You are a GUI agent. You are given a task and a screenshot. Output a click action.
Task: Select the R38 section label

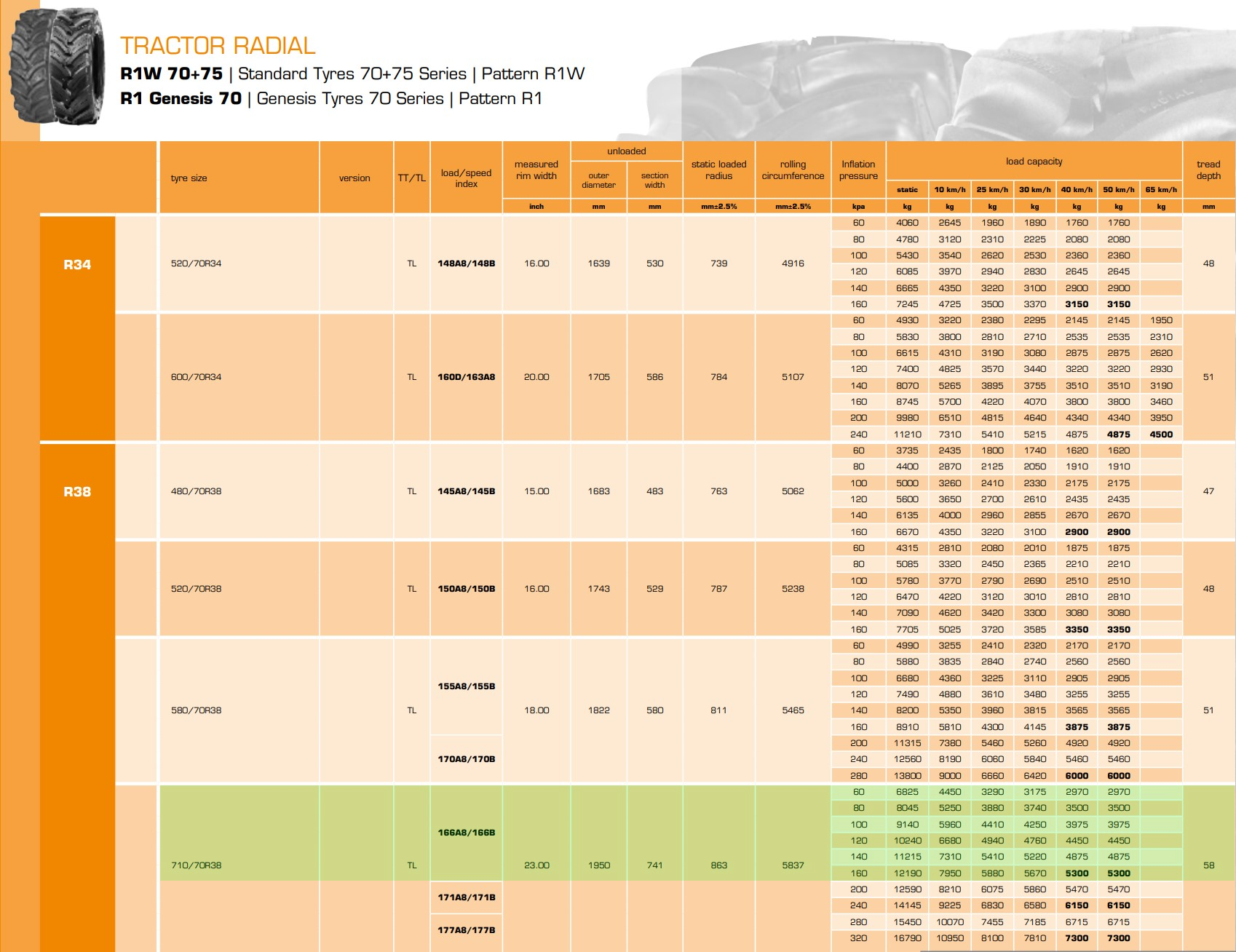click(x=77, y=492)
